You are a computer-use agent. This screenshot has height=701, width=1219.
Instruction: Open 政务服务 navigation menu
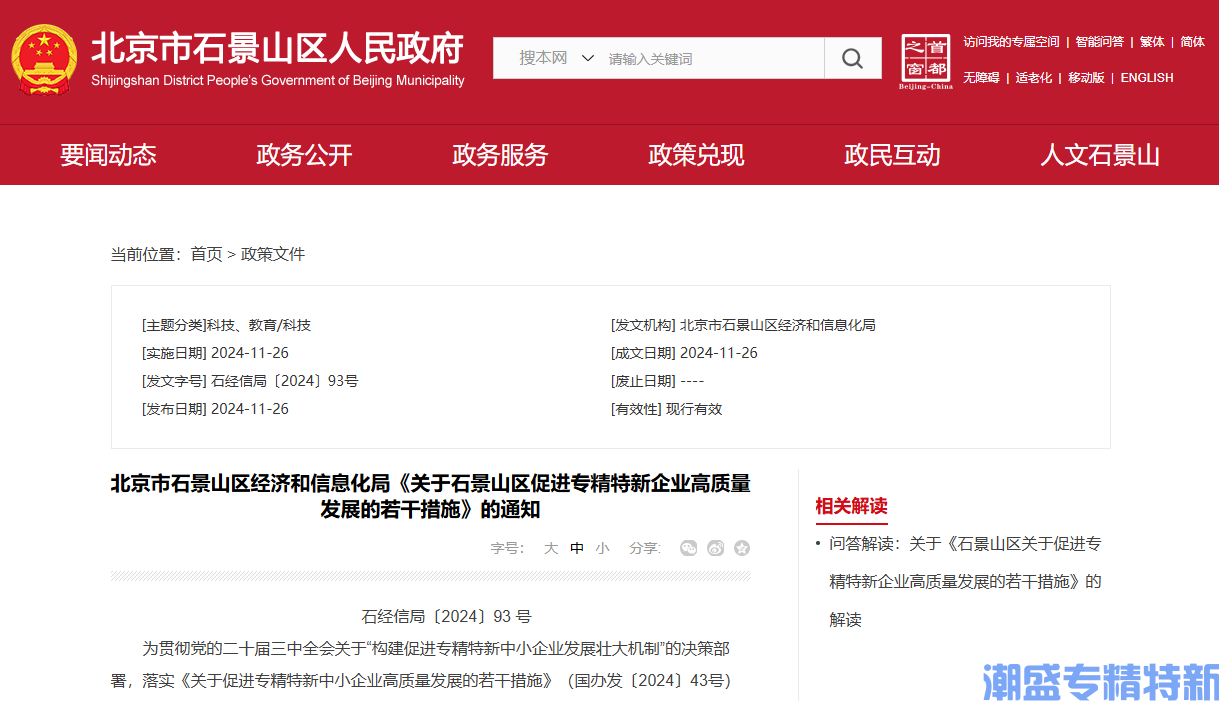[500, 155]
